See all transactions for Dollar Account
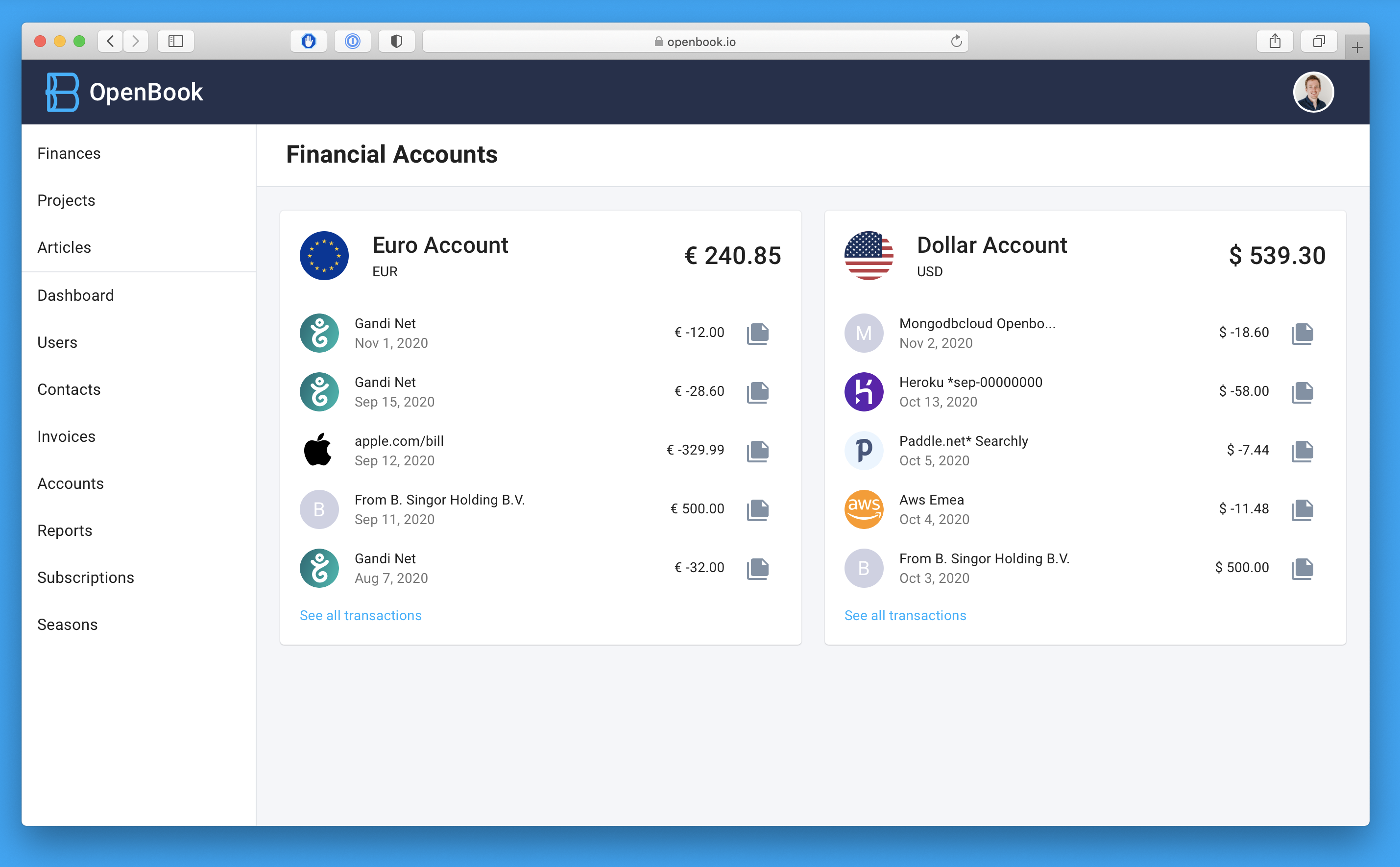The image size is (1400, 867). tap(905, 615)
